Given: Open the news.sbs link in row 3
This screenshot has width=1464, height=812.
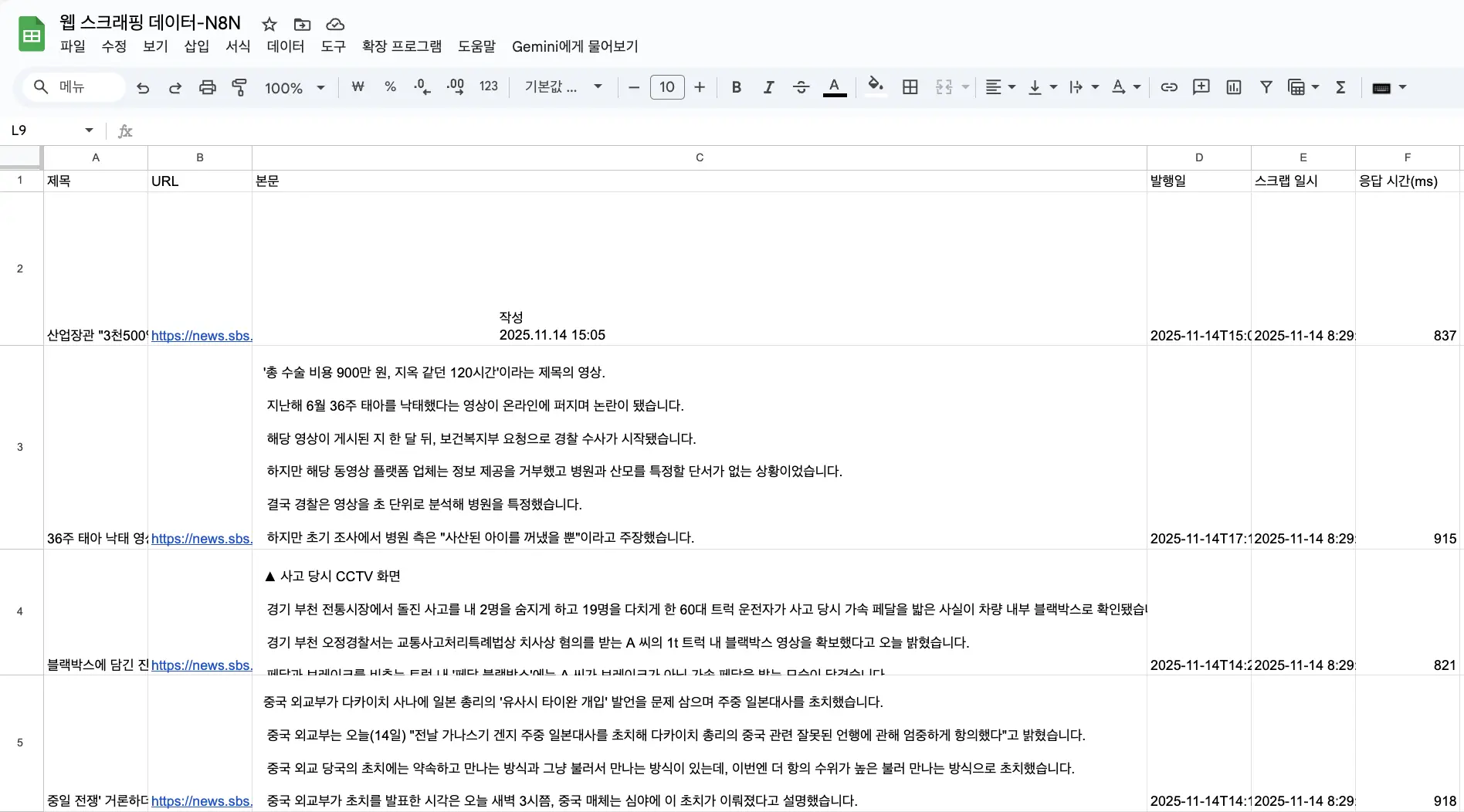Looking at the screenshot, I should pyautogui.click(x=202, y=539).
